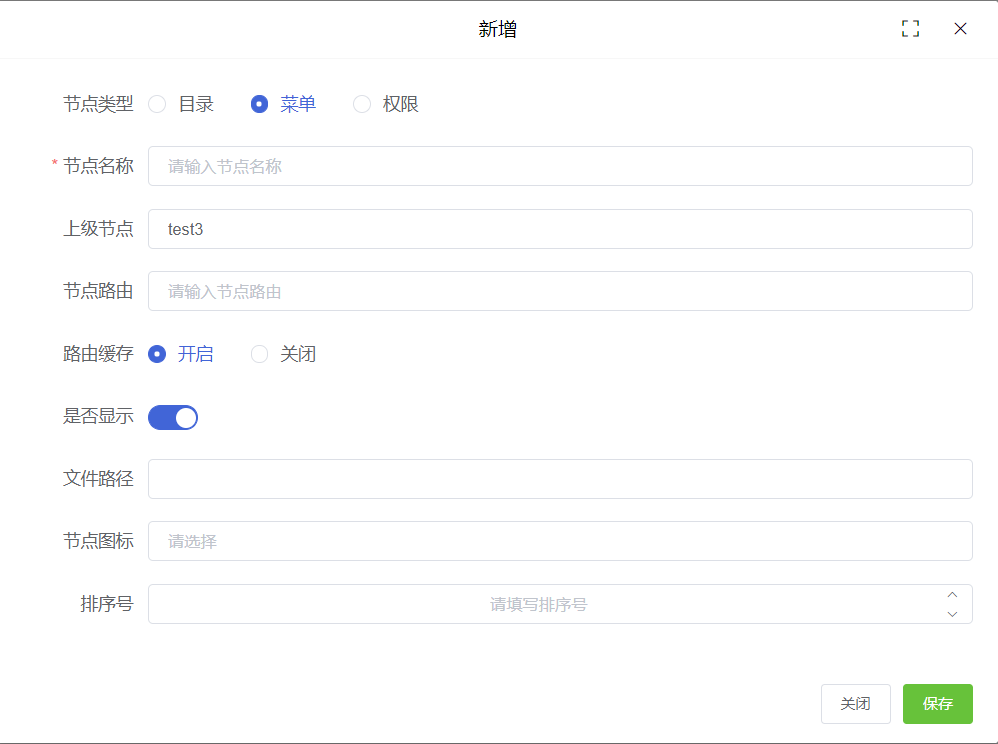Click the fullscreen expand icon
998x744 pixels.
(910, 28)
